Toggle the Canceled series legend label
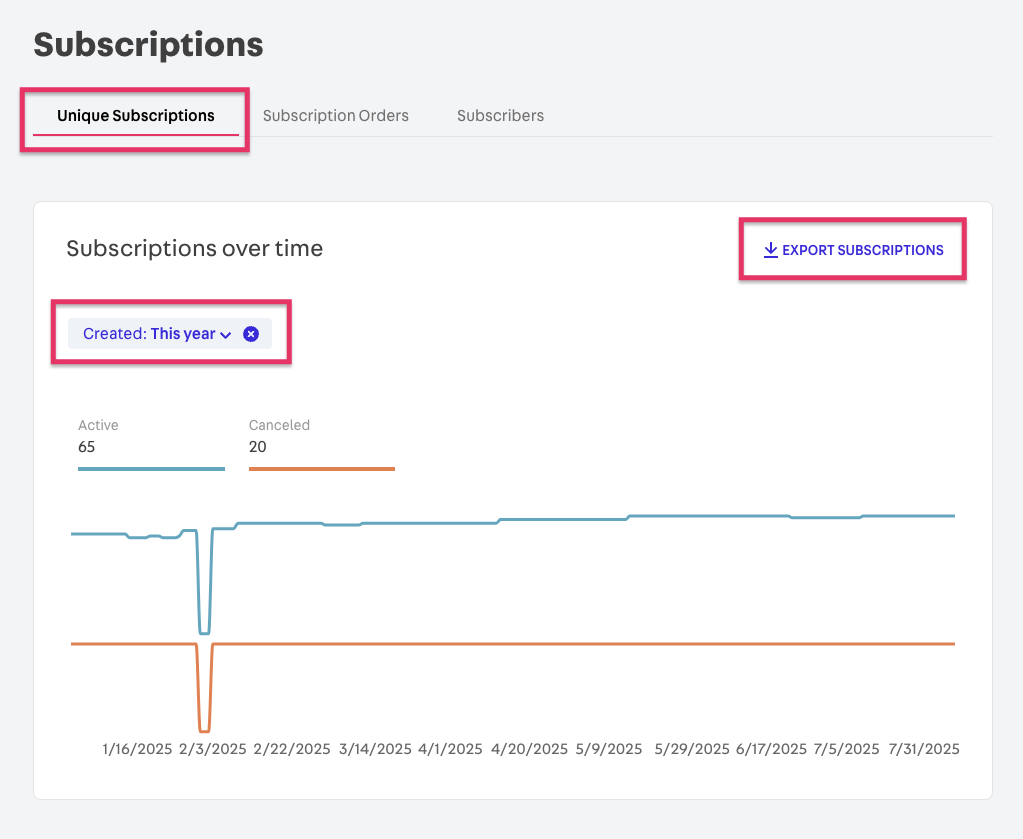Viewport: 1023px width, 839px height. (279, 425)
